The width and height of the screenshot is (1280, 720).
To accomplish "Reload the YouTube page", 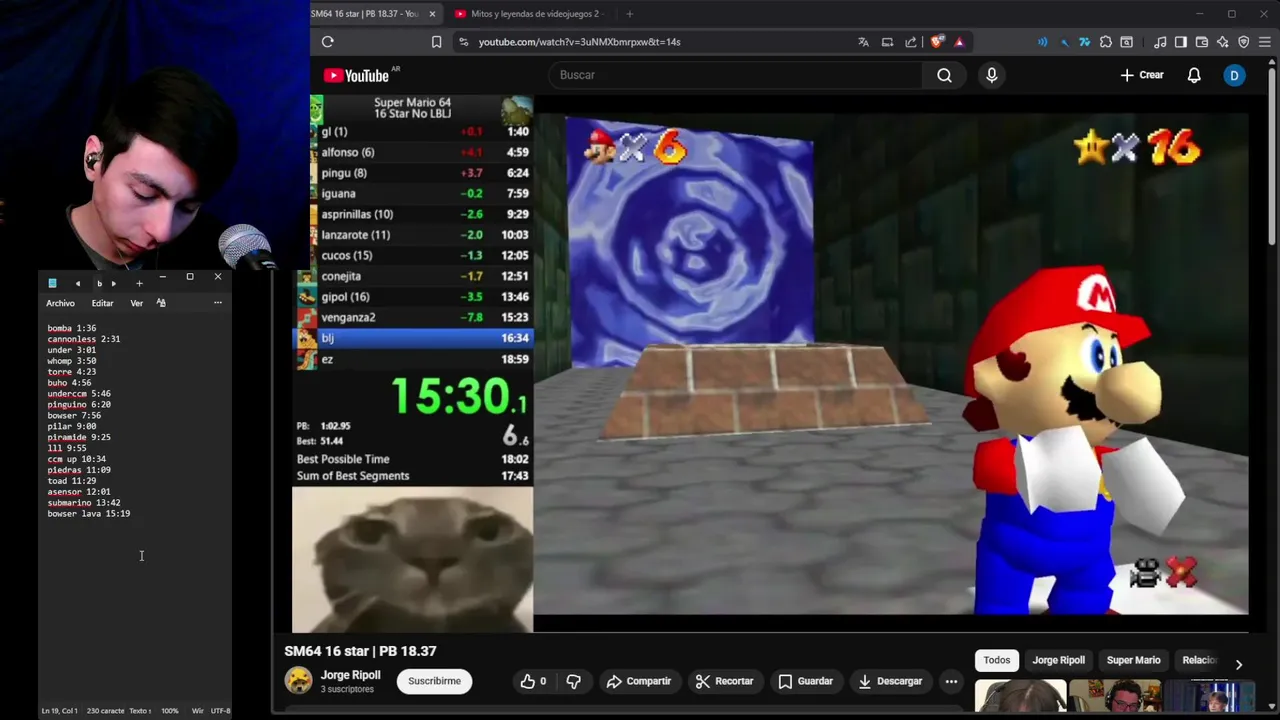I will click(327, 42).
